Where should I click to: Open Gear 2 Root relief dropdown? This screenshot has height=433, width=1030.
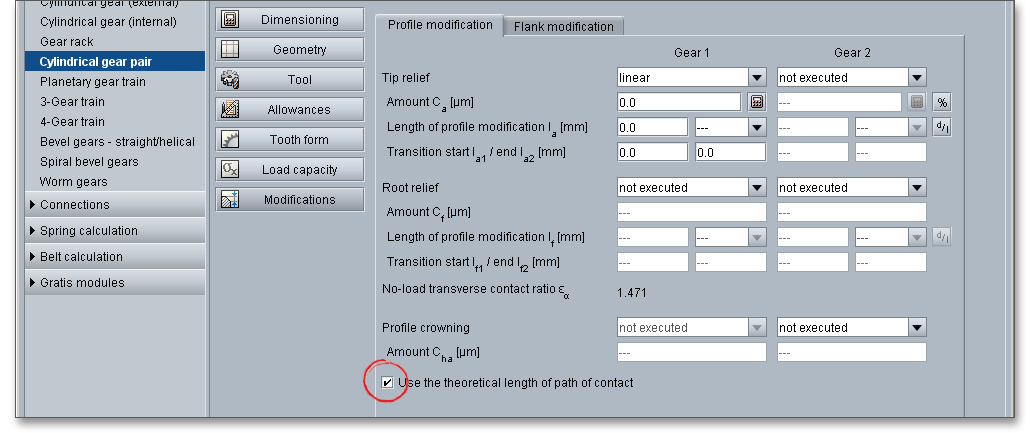coord(917,187)
